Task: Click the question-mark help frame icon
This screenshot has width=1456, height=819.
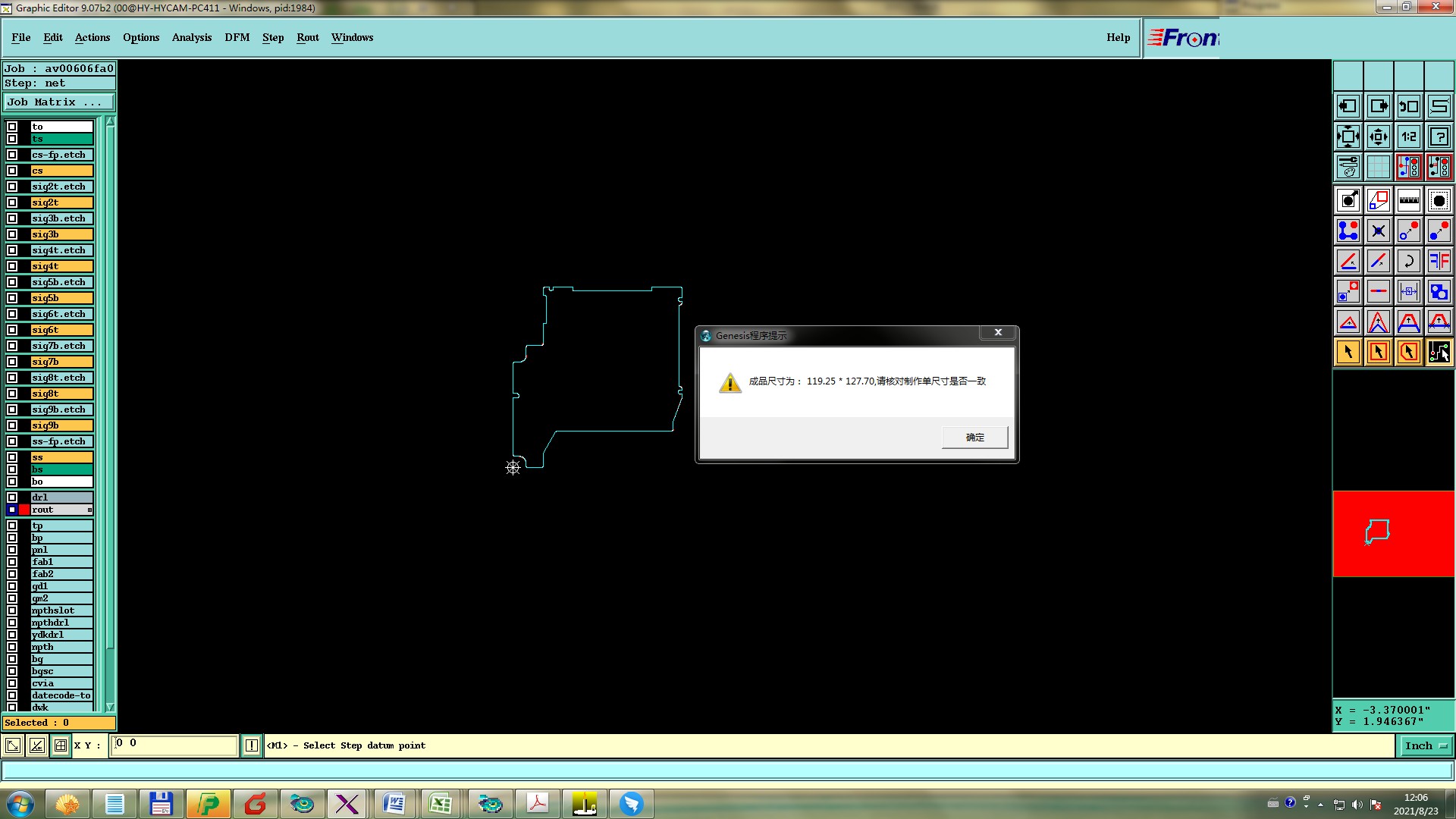Action: [1439, 136]
